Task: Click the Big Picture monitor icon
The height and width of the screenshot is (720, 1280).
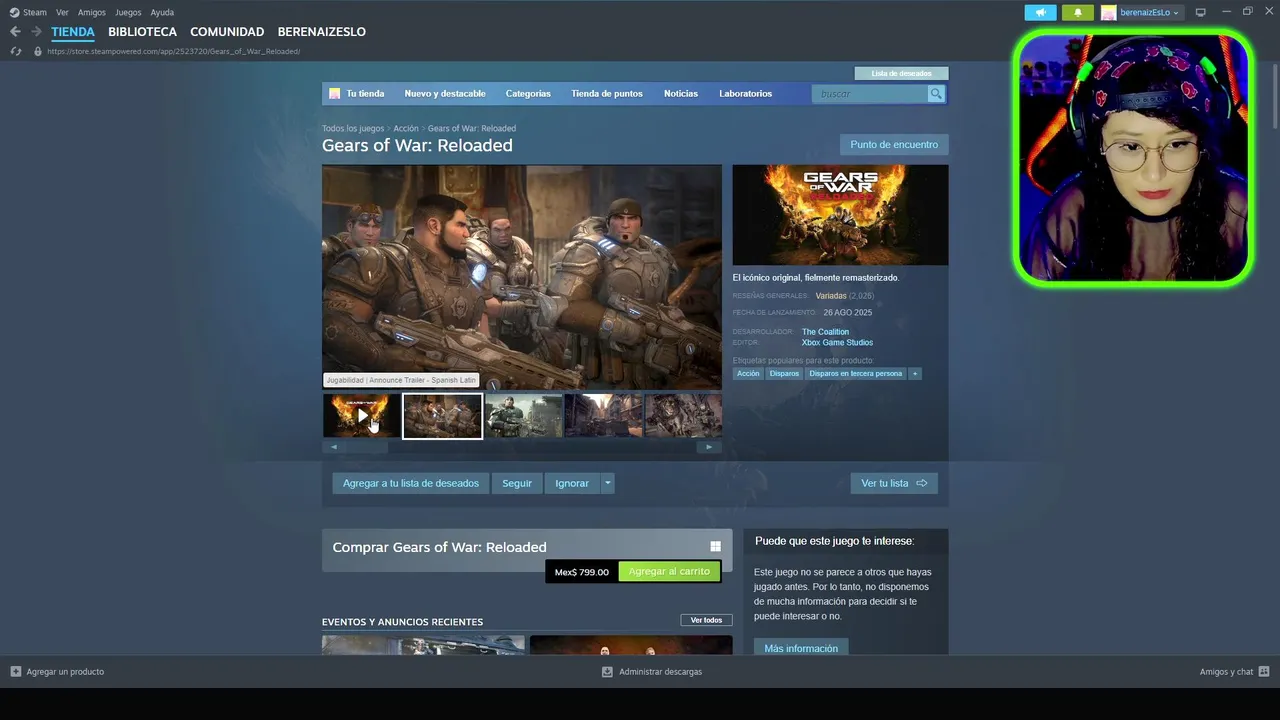Action: tap(1201, 12)
